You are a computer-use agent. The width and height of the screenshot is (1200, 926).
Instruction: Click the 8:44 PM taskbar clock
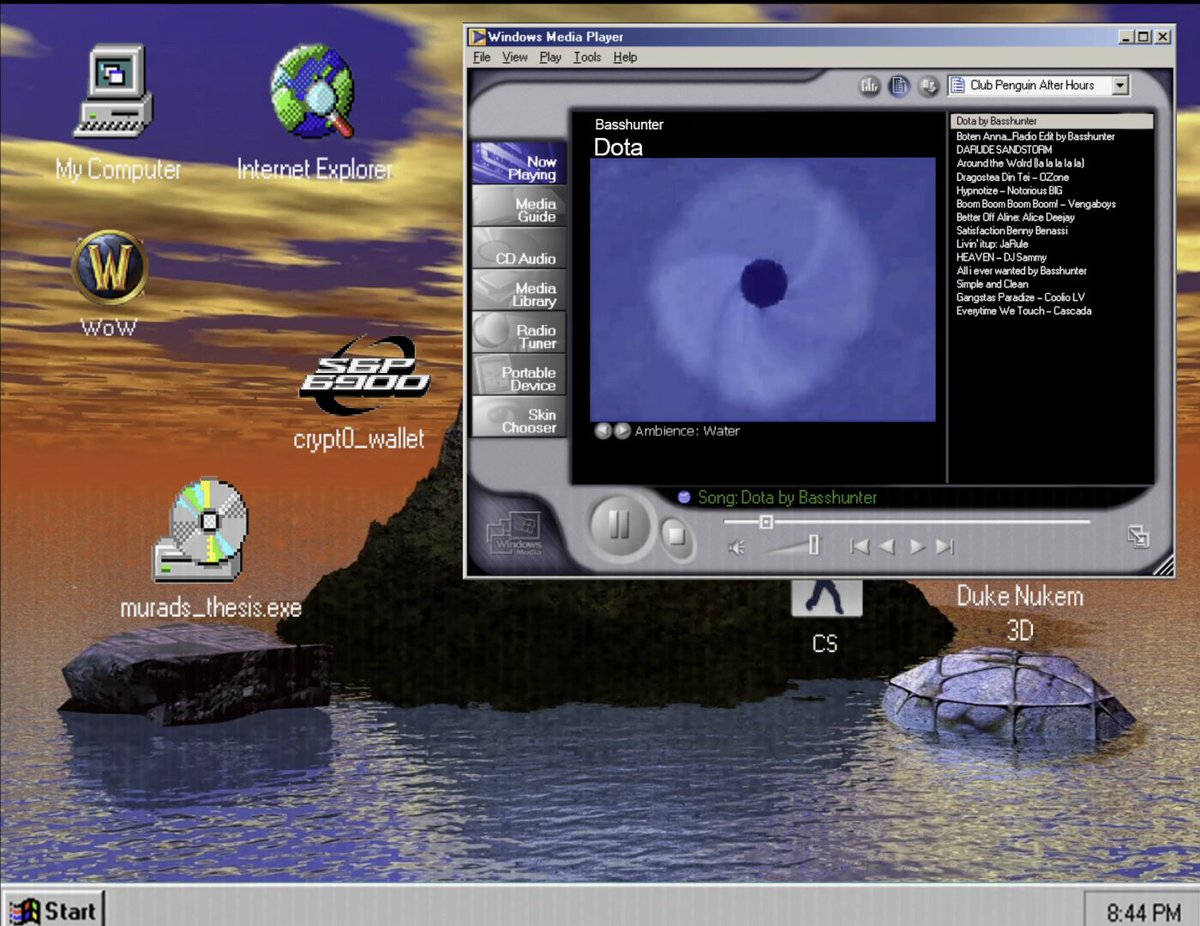1142,912
